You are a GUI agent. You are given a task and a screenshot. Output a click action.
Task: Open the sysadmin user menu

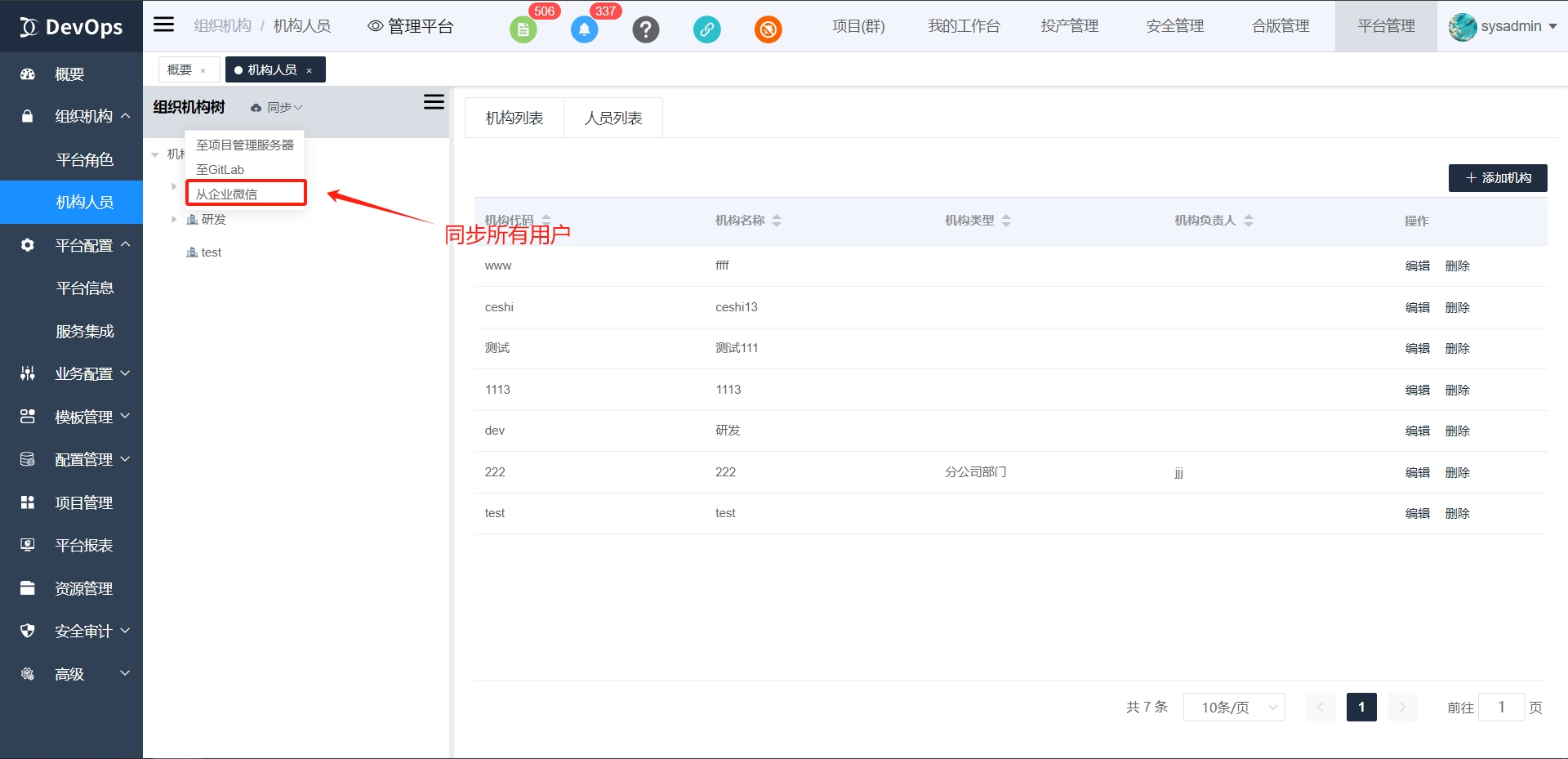point(1503,26)
